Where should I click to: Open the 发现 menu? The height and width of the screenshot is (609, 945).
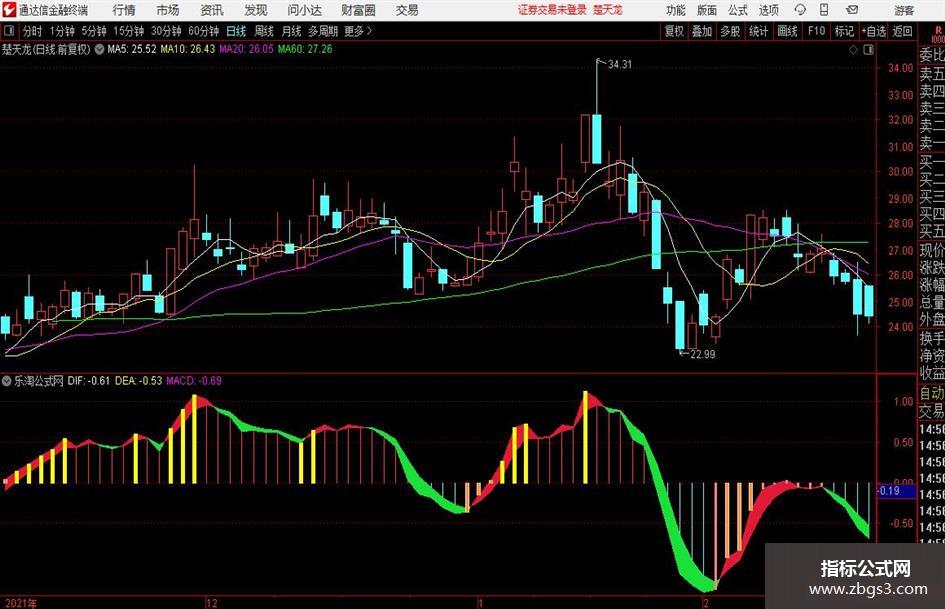(x=256, y=10)
